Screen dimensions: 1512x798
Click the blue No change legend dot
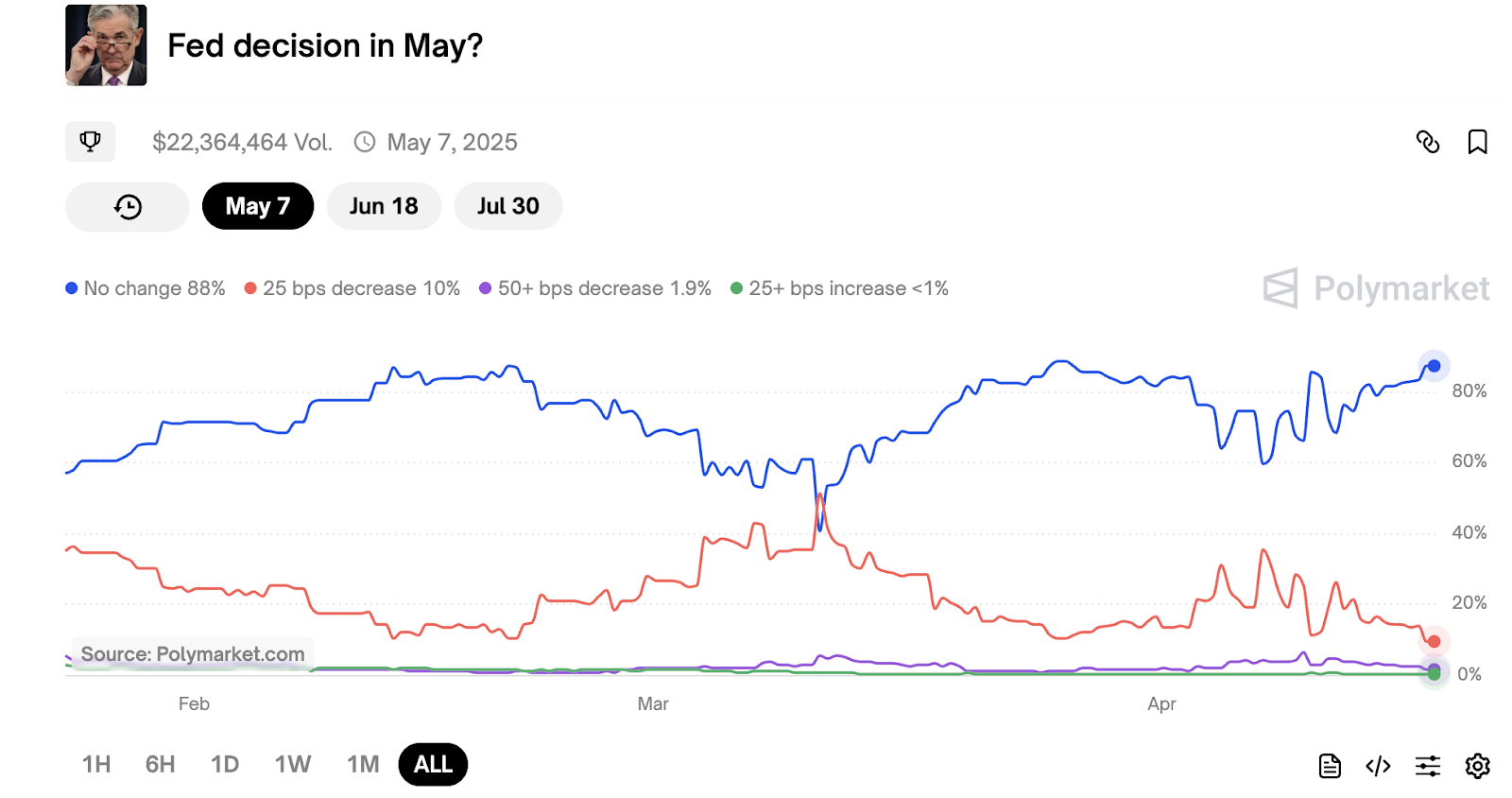[72, 288]
